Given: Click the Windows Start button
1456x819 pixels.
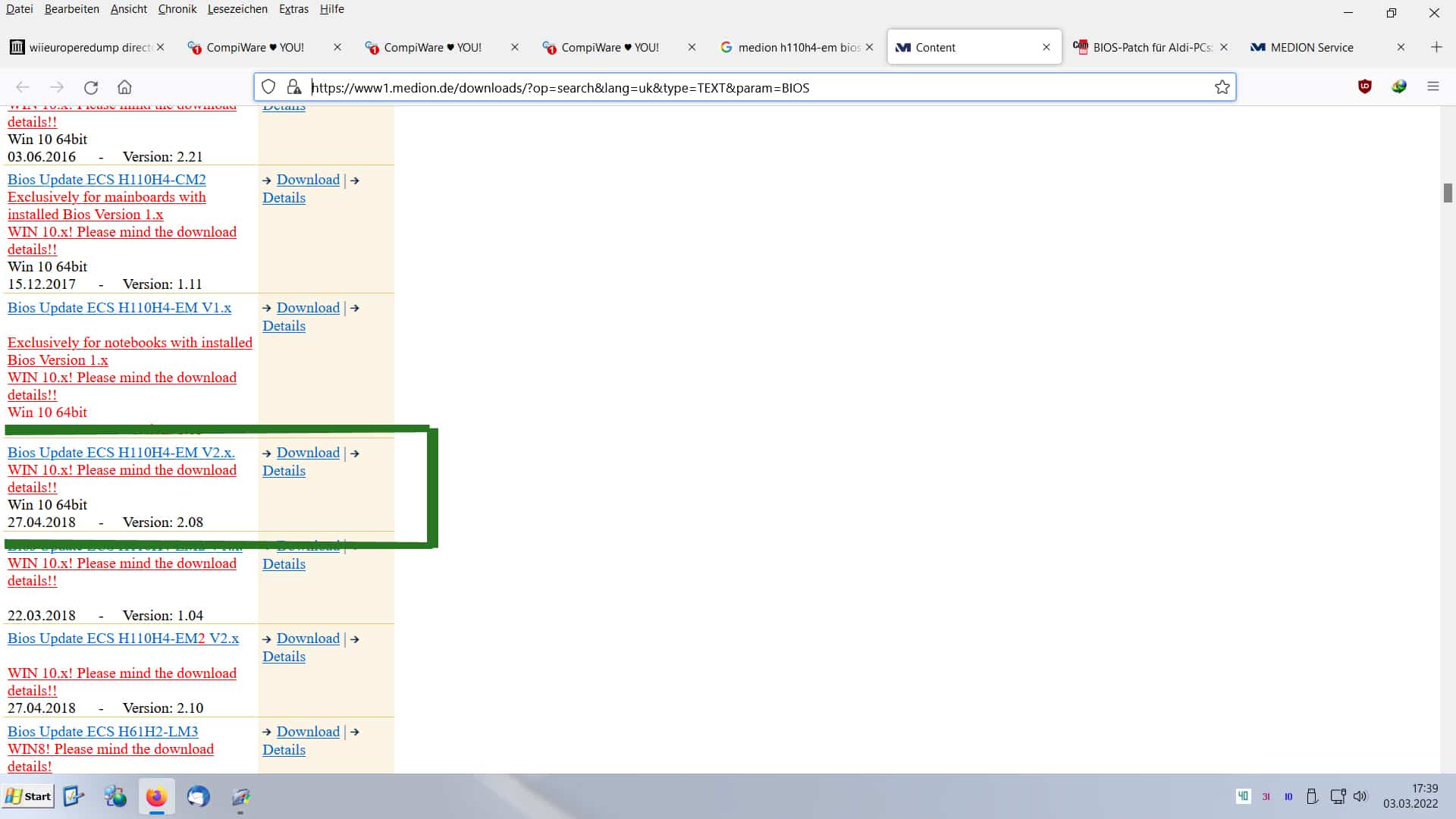Looking at the screenshot, I should pyautogui.click(x=28, y=796).
